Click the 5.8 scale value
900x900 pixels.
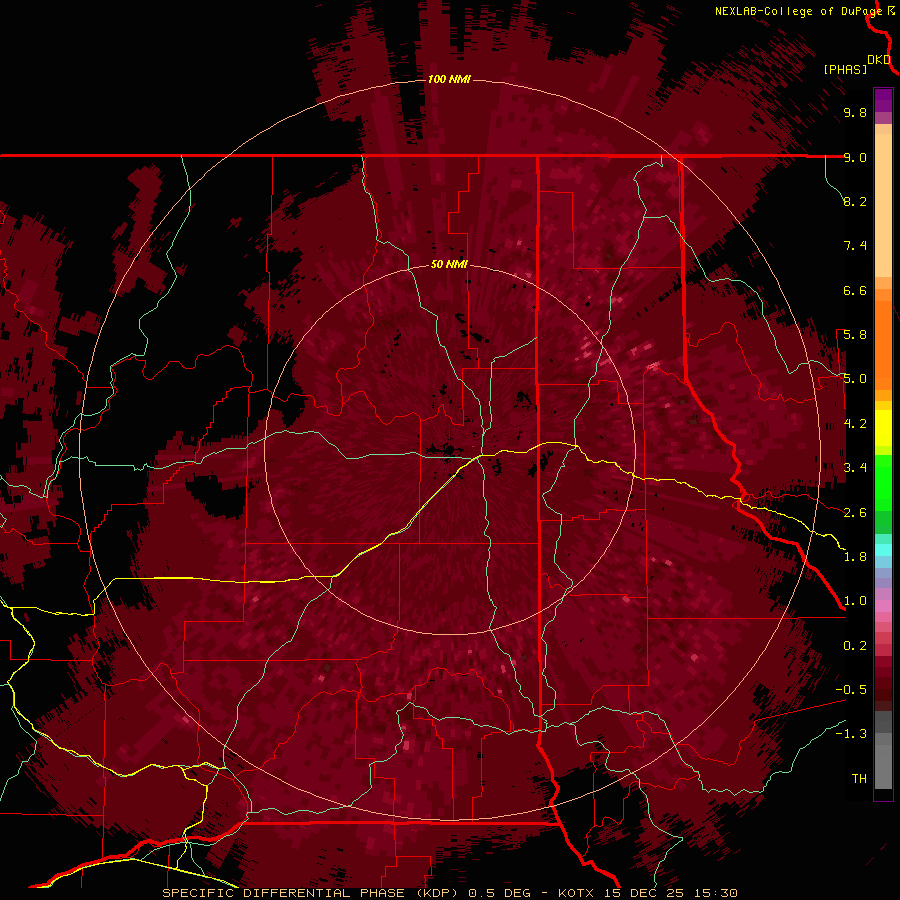[x=855, y=335]
